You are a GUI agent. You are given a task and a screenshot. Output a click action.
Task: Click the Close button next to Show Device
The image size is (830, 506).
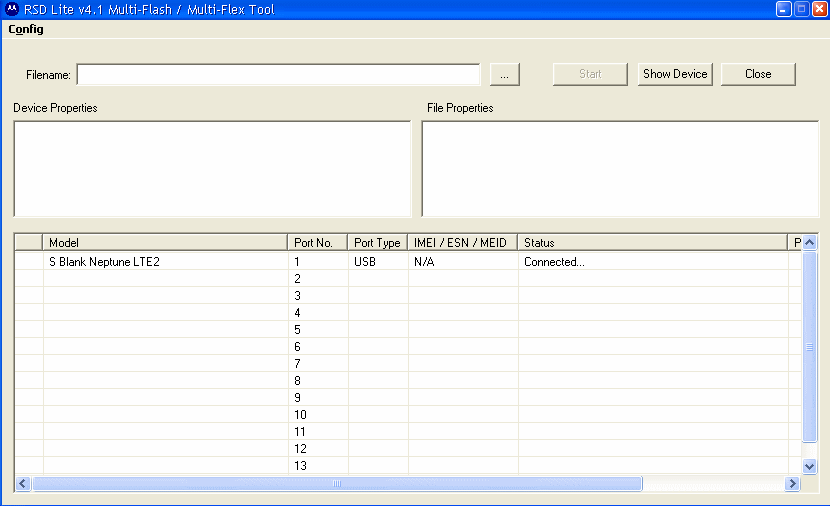coord(758,74)
